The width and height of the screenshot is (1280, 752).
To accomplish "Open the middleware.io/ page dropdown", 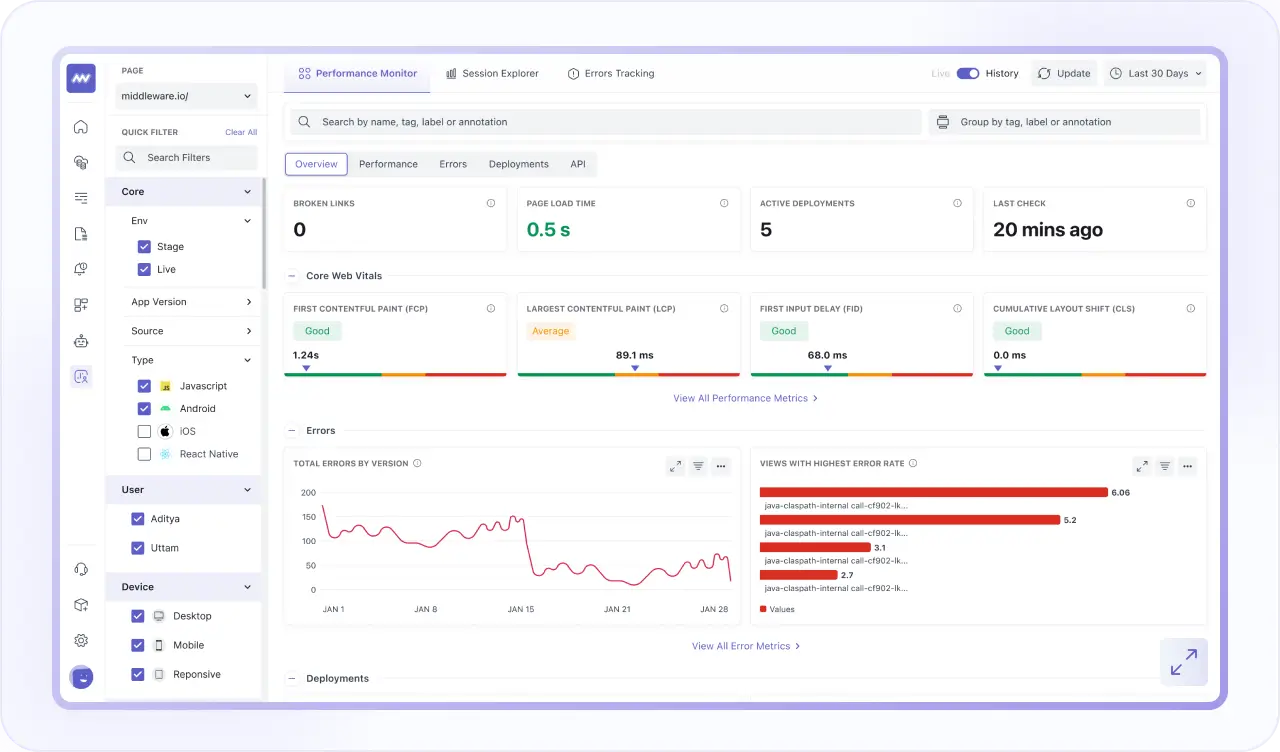I will (x=186, y=96).
